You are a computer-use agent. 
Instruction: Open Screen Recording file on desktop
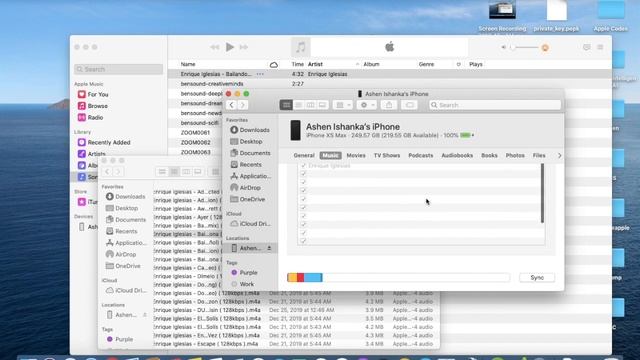click(x=502, y=16)
